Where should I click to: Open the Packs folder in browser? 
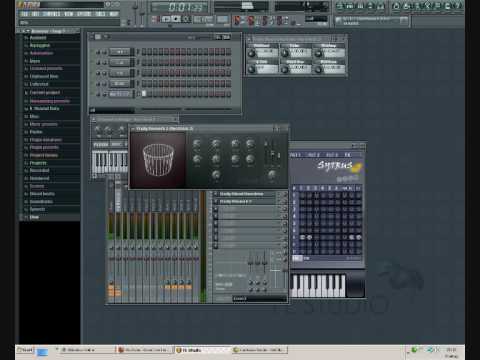pos(36,132)
